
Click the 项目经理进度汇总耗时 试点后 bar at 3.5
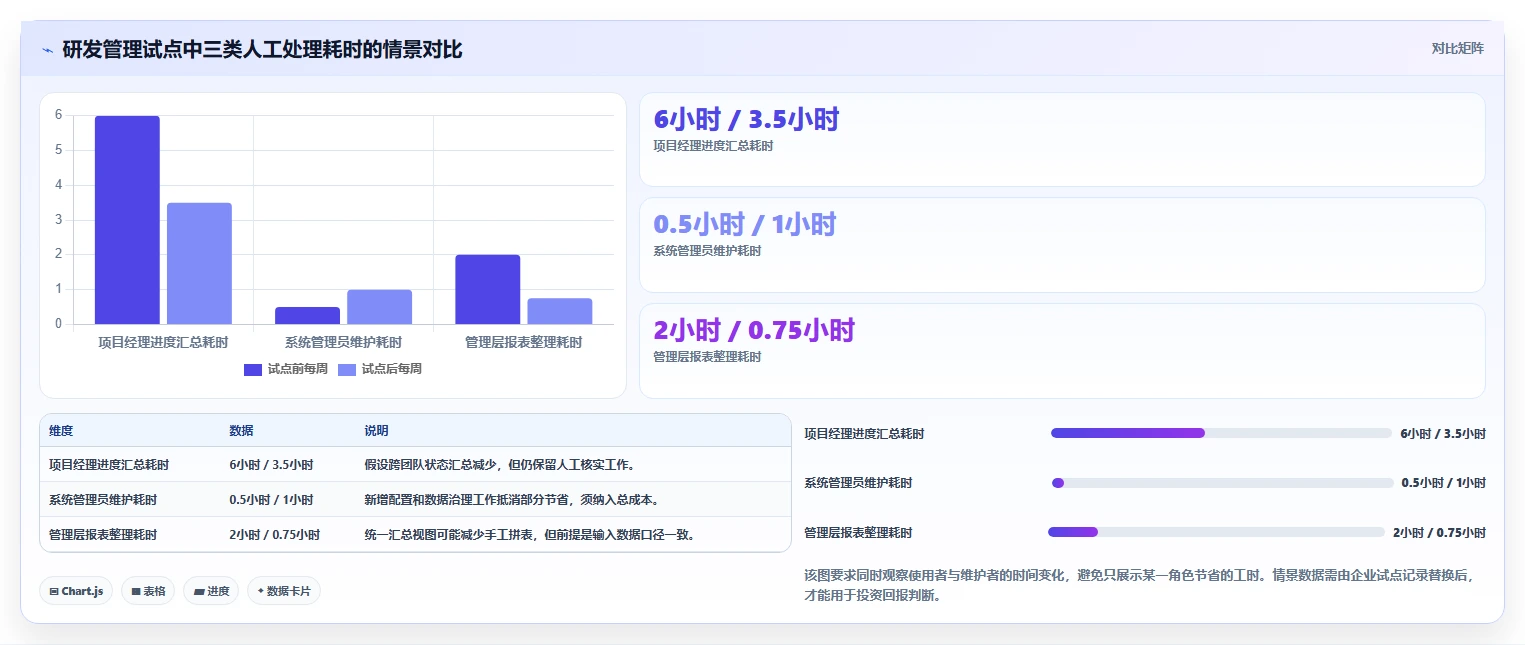199,263
